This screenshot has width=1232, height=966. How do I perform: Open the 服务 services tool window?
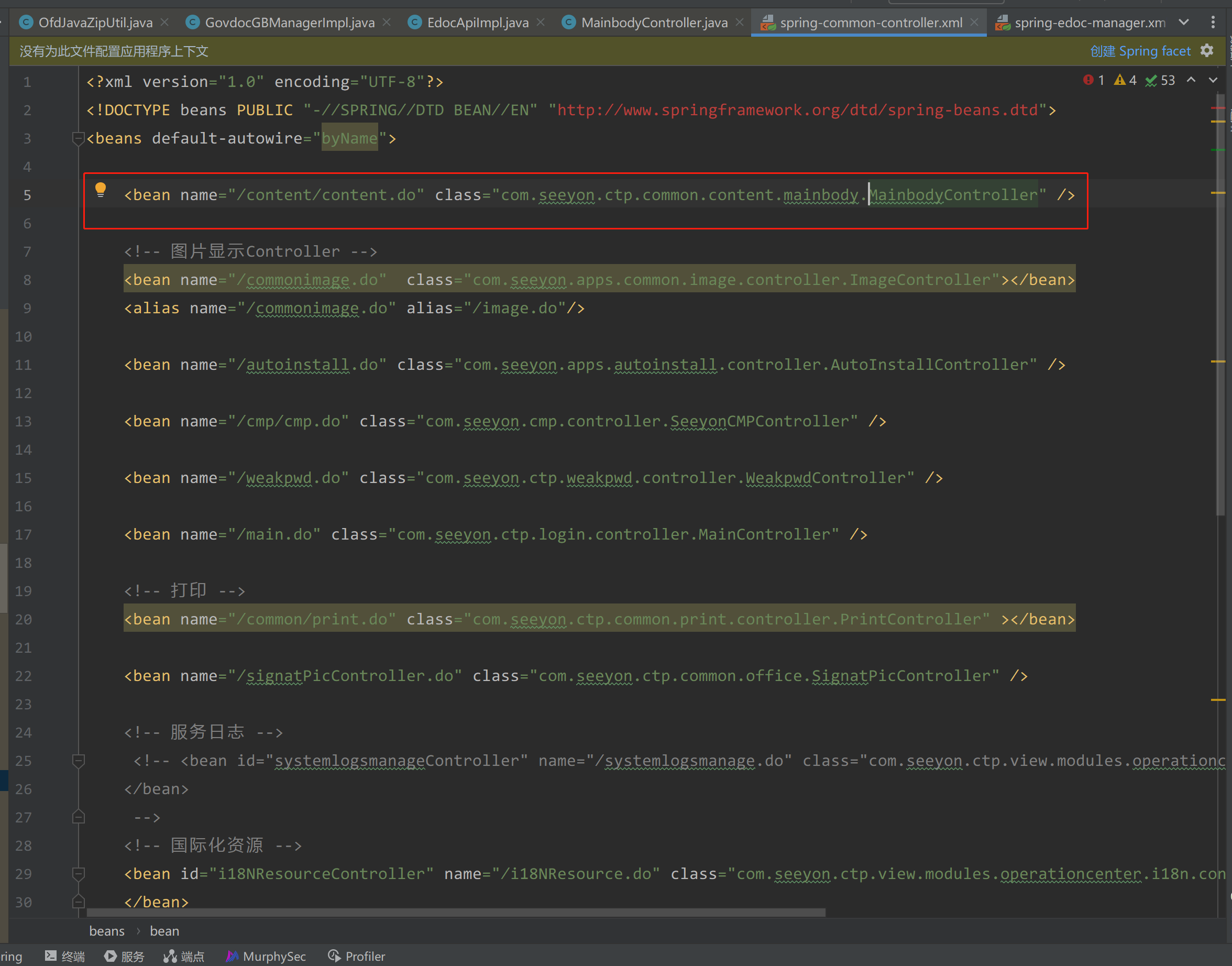click(x=124, y=956)
